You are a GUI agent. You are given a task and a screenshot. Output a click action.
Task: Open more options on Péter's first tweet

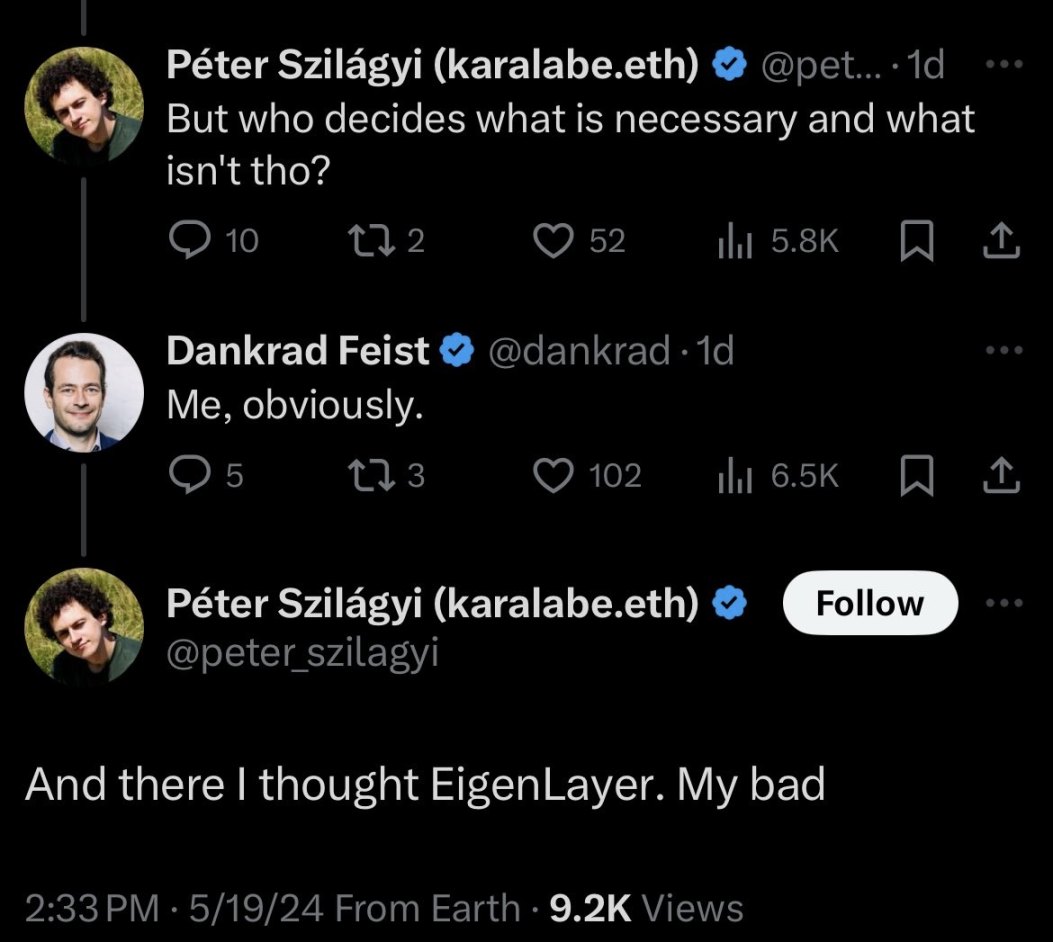click(1004, 64)
